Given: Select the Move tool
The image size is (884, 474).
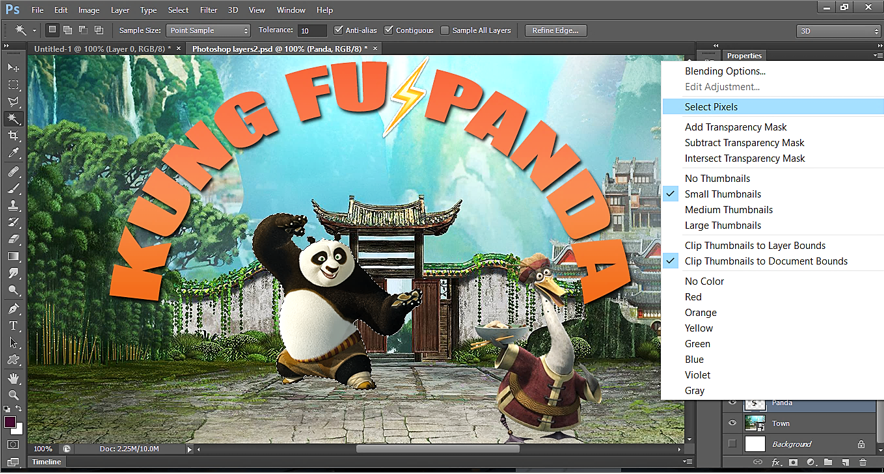Looking at the screenshot, I should [x=13, y=68].
